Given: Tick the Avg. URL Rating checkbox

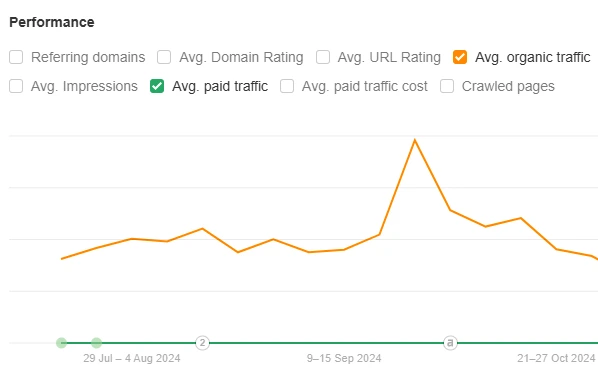Looking at the screenshot, I should 323,57.
